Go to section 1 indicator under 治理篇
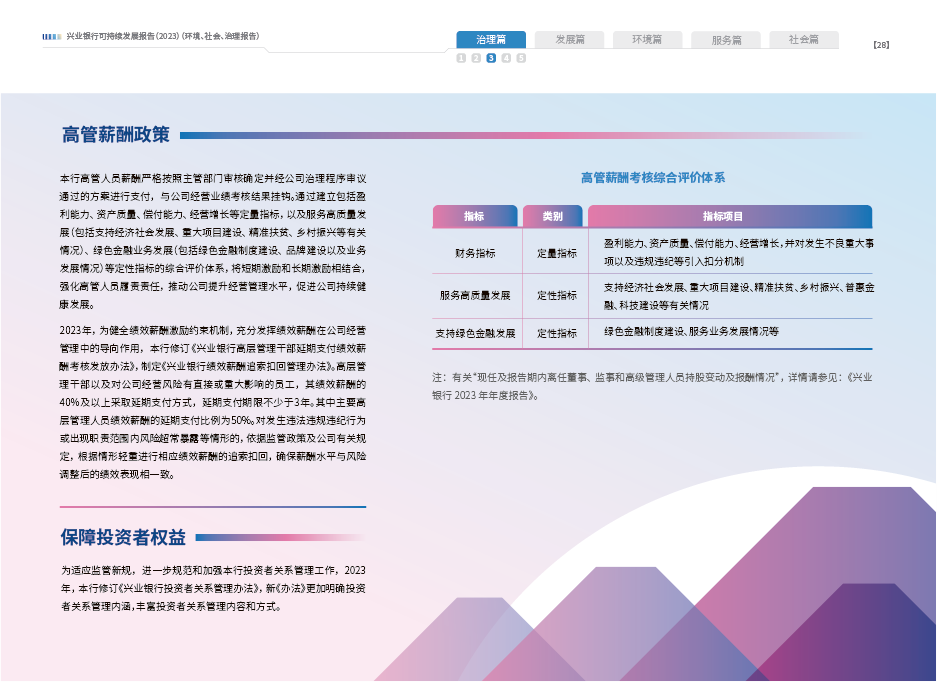This screenshot has width=937, height=682. 461,59
